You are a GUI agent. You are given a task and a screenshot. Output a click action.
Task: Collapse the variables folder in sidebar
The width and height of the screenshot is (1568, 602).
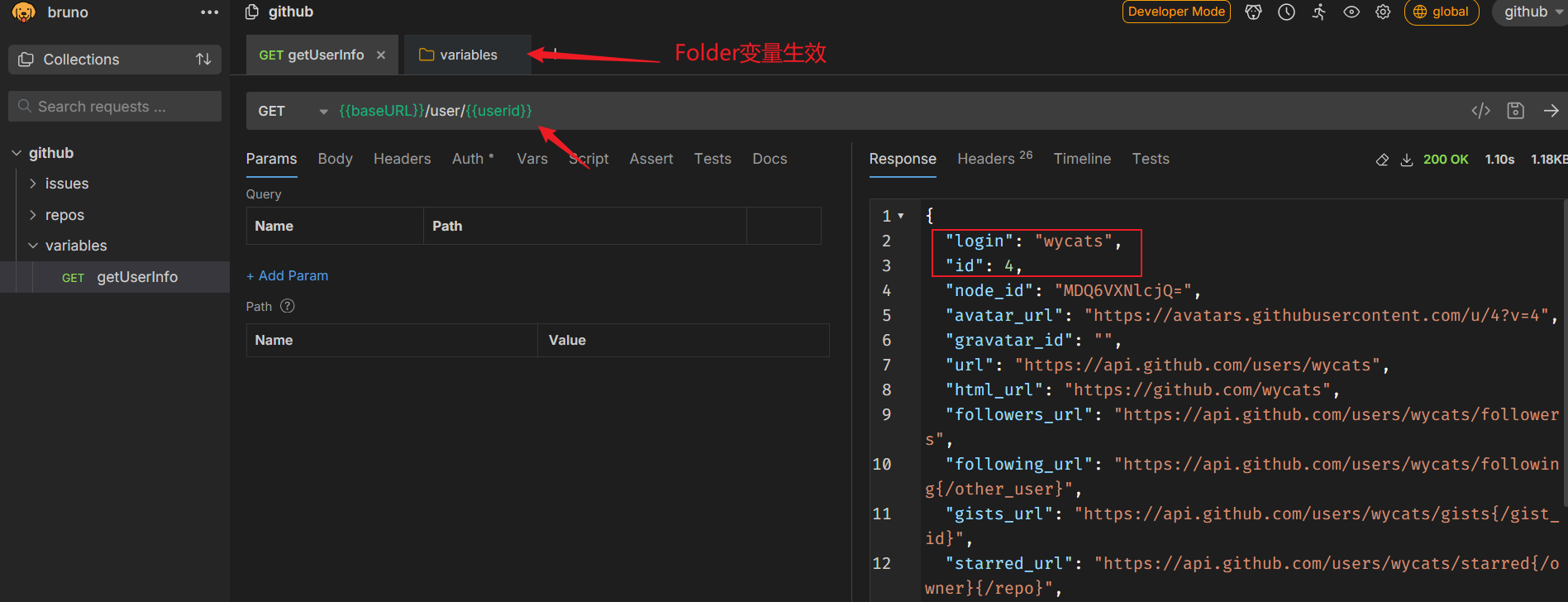pyautogui.click(x=33, y=246)
